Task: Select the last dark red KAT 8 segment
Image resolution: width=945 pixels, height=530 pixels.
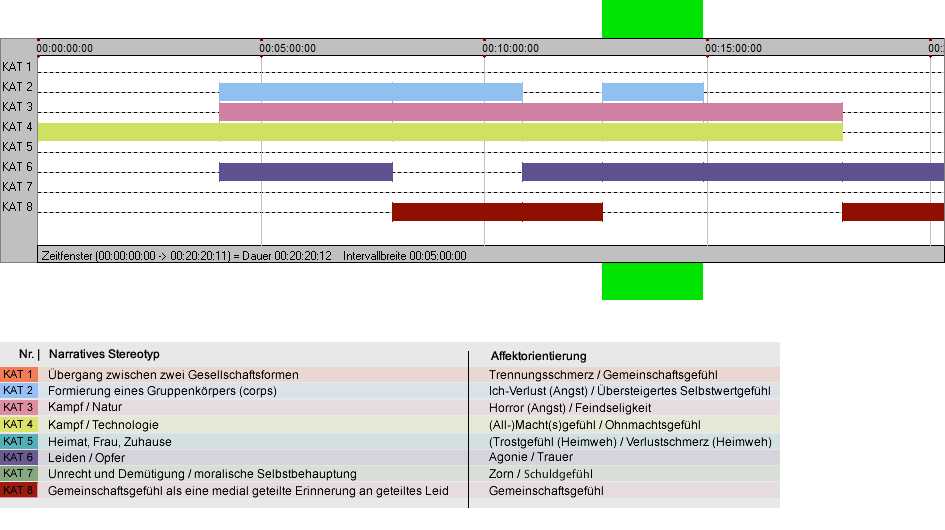Action: point(893,212)
